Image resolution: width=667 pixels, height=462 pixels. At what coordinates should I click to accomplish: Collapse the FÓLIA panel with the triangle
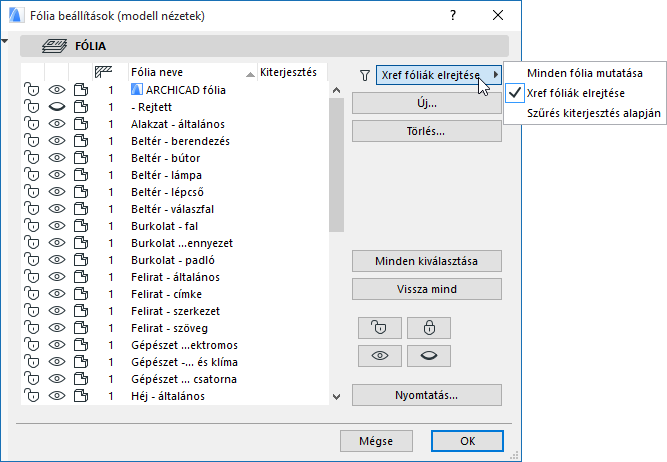(5, 41)
